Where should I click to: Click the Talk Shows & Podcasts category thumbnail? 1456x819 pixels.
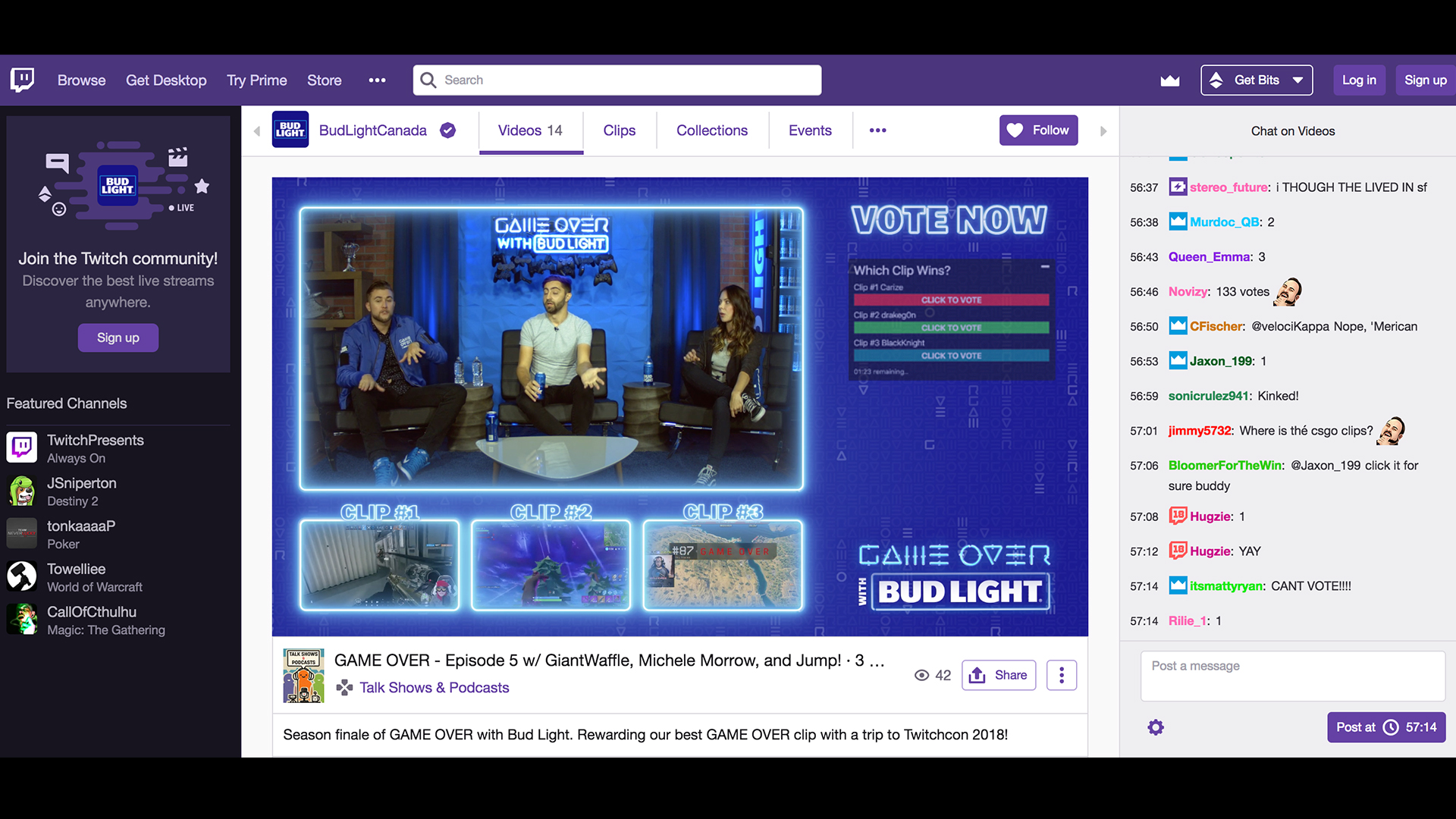coord(303,675)
